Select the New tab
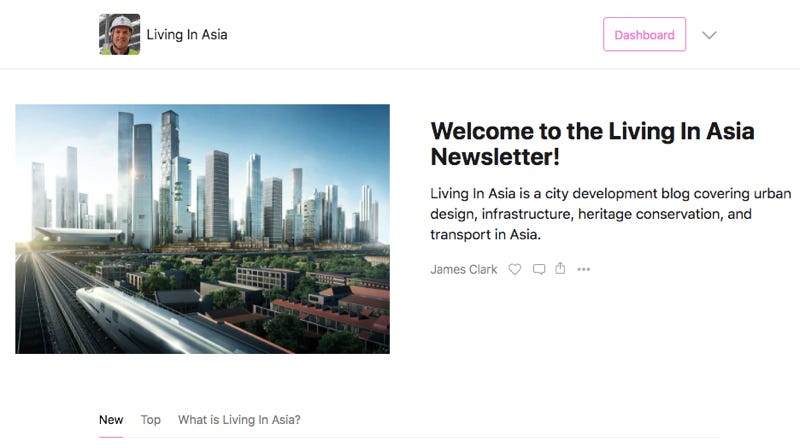800x448 pixels. (x=111, y=419)
